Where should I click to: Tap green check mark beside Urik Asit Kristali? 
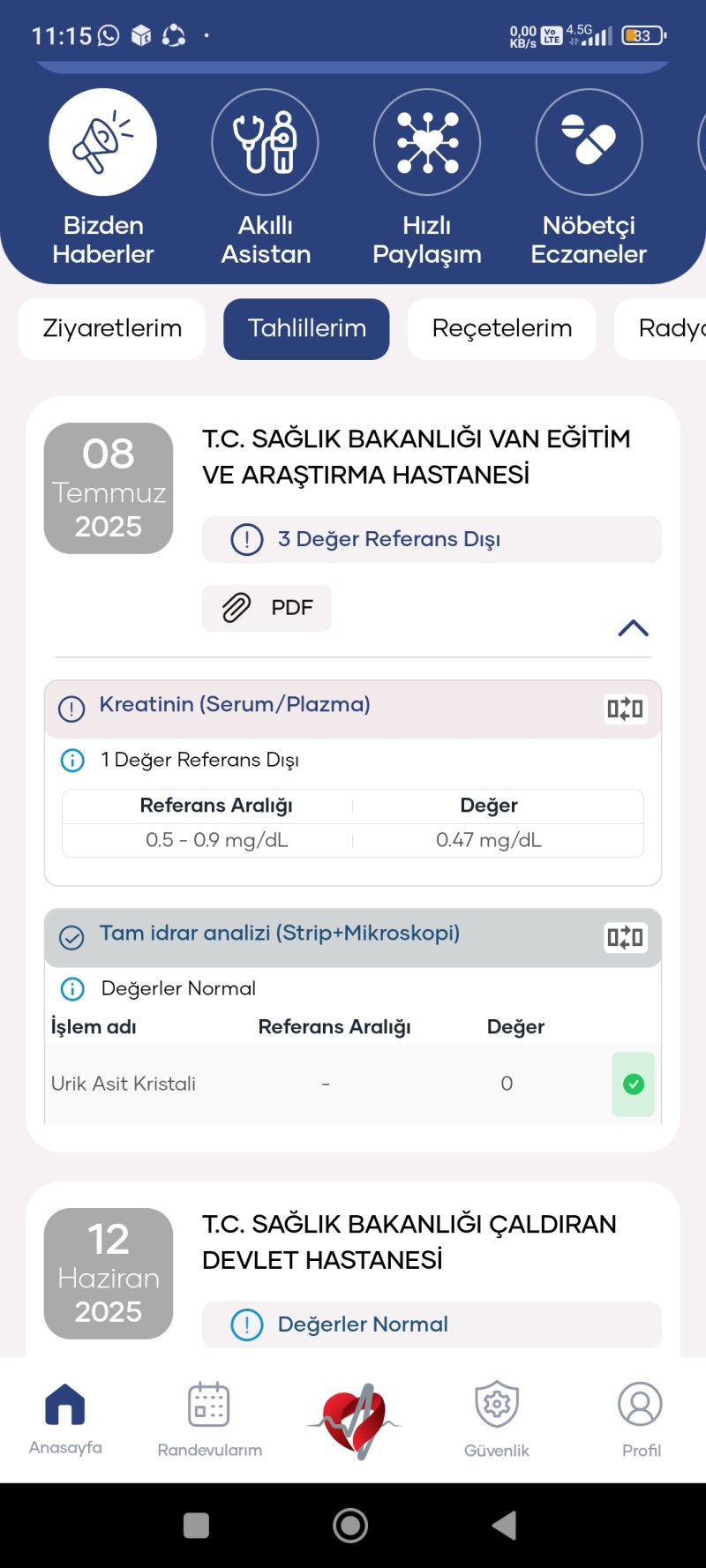pyautogui.click(x=634, y=1084)
